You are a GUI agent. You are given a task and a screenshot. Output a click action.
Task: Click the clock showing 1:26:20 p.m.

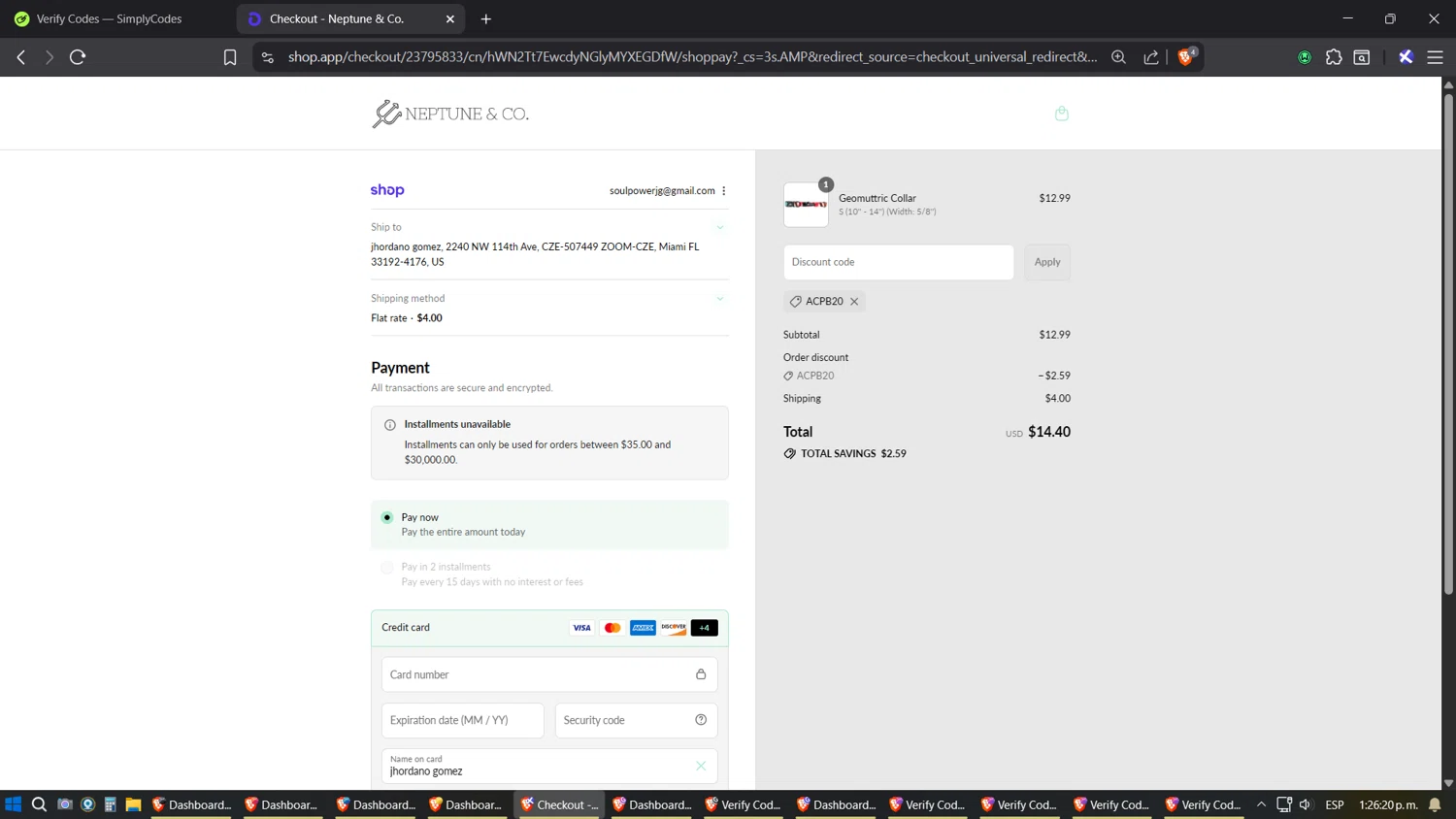1388,804
